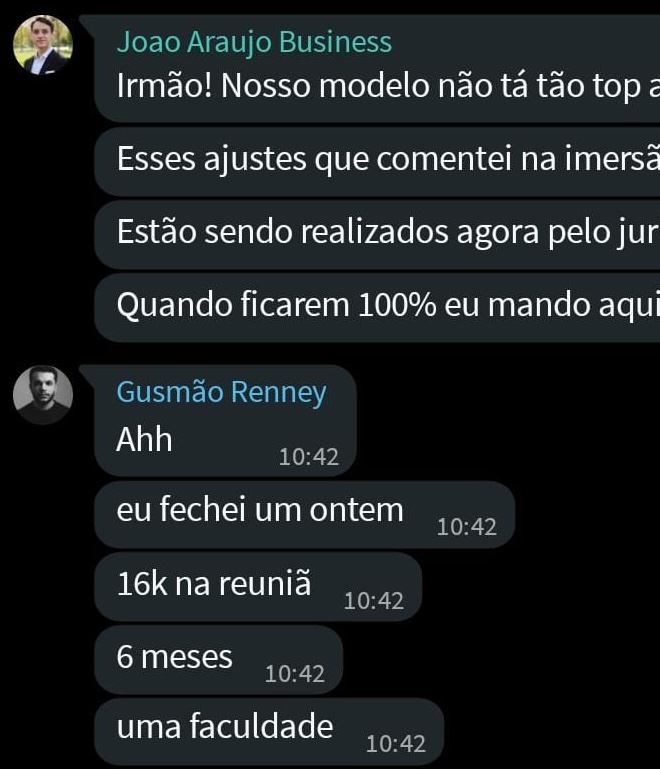Tap the timestamp on '6 meses'

295,674
